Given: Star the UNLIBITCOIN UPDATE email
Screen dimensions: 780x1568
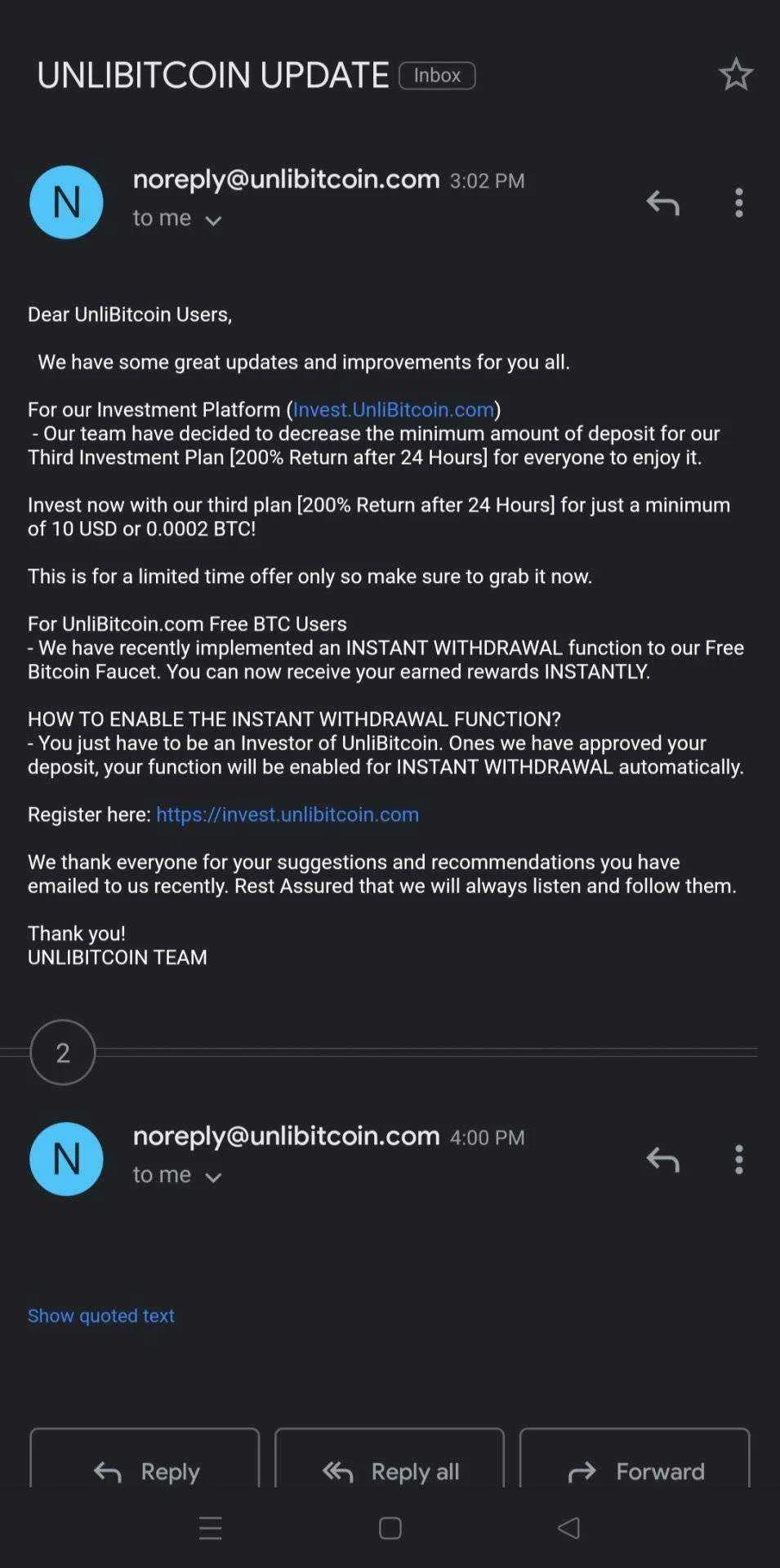Looking at the screenshot, I should [735, 74].
